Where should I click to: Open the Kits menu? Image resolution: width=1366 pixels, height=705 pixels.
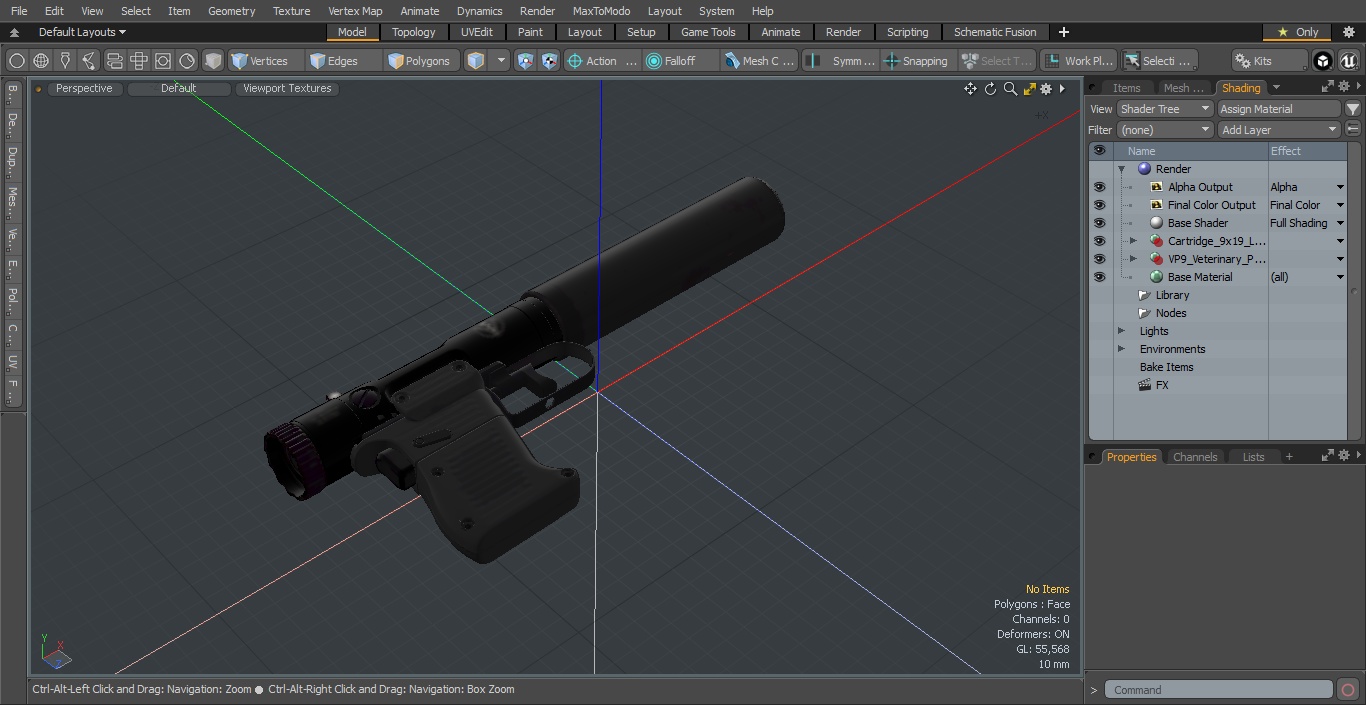coord(1269,61)
